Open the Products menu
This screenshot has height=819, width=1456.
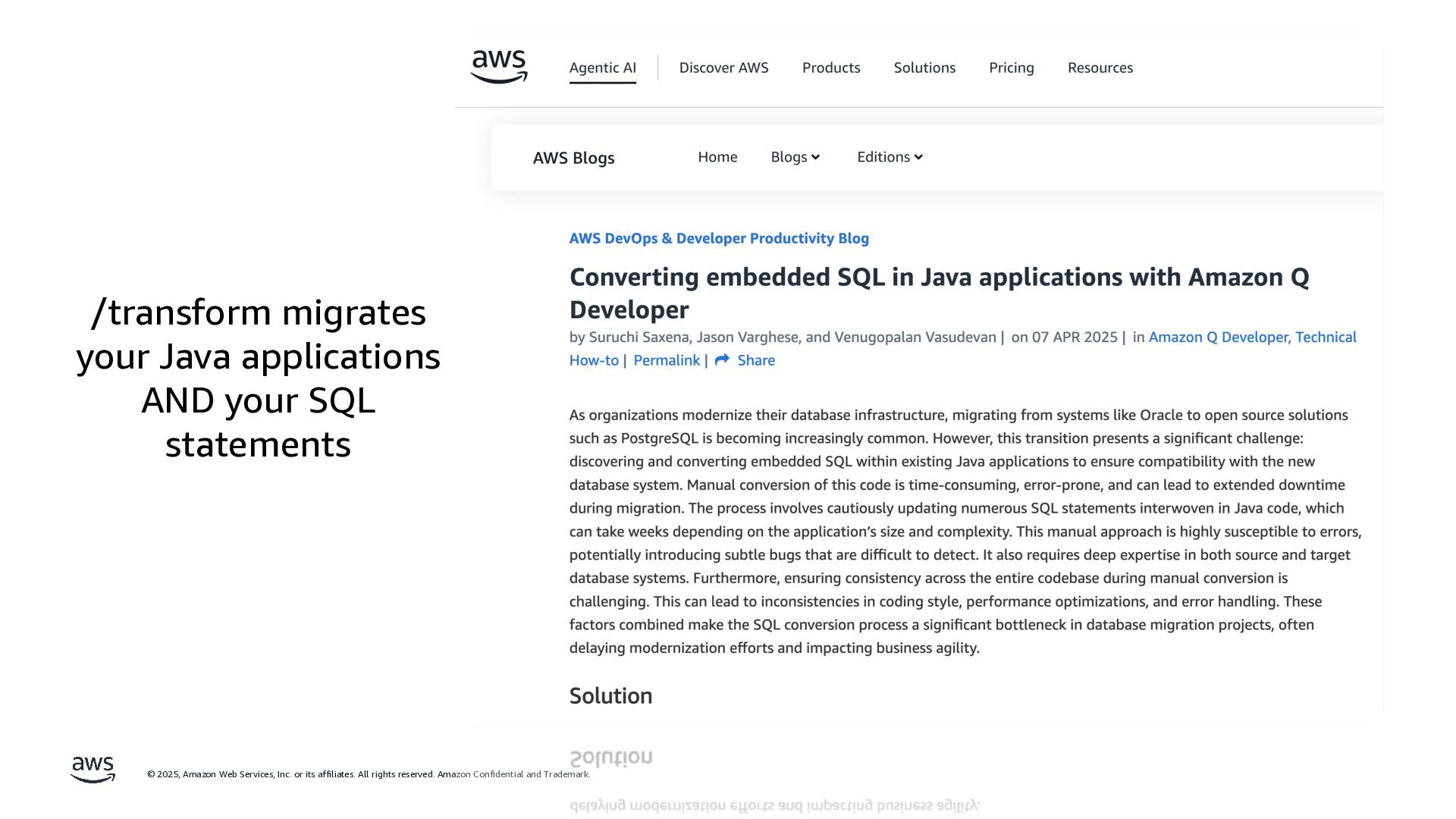[831, 67]
